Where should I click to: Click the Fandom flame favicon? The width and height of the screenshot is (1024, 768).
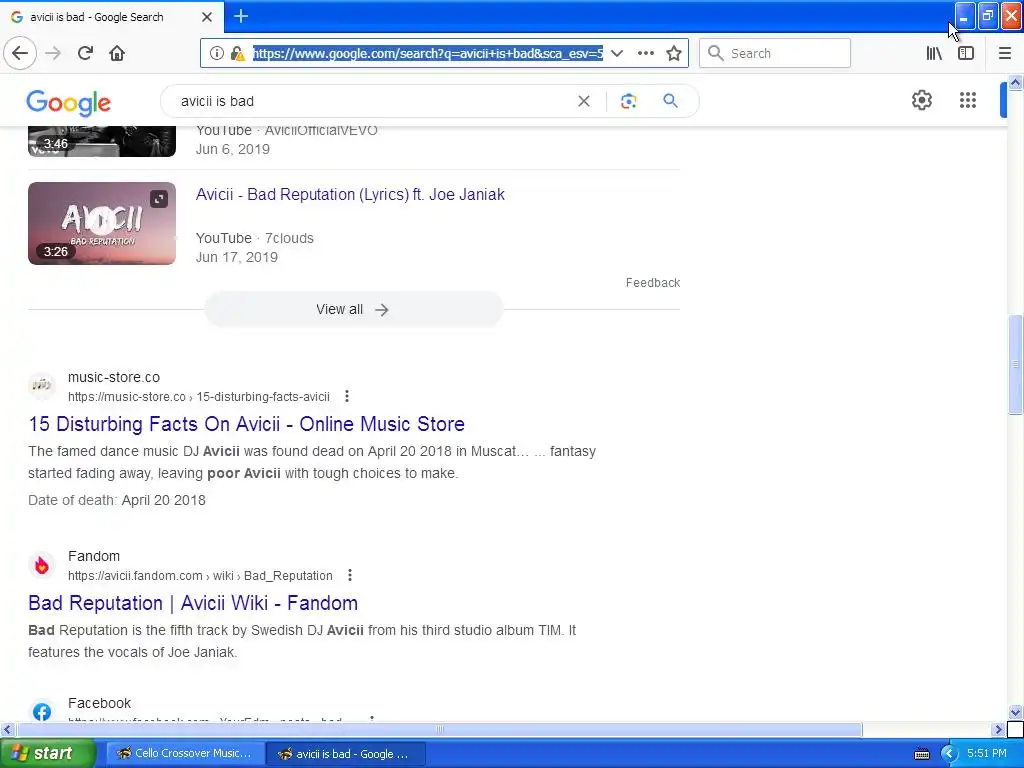coord(42,565)
